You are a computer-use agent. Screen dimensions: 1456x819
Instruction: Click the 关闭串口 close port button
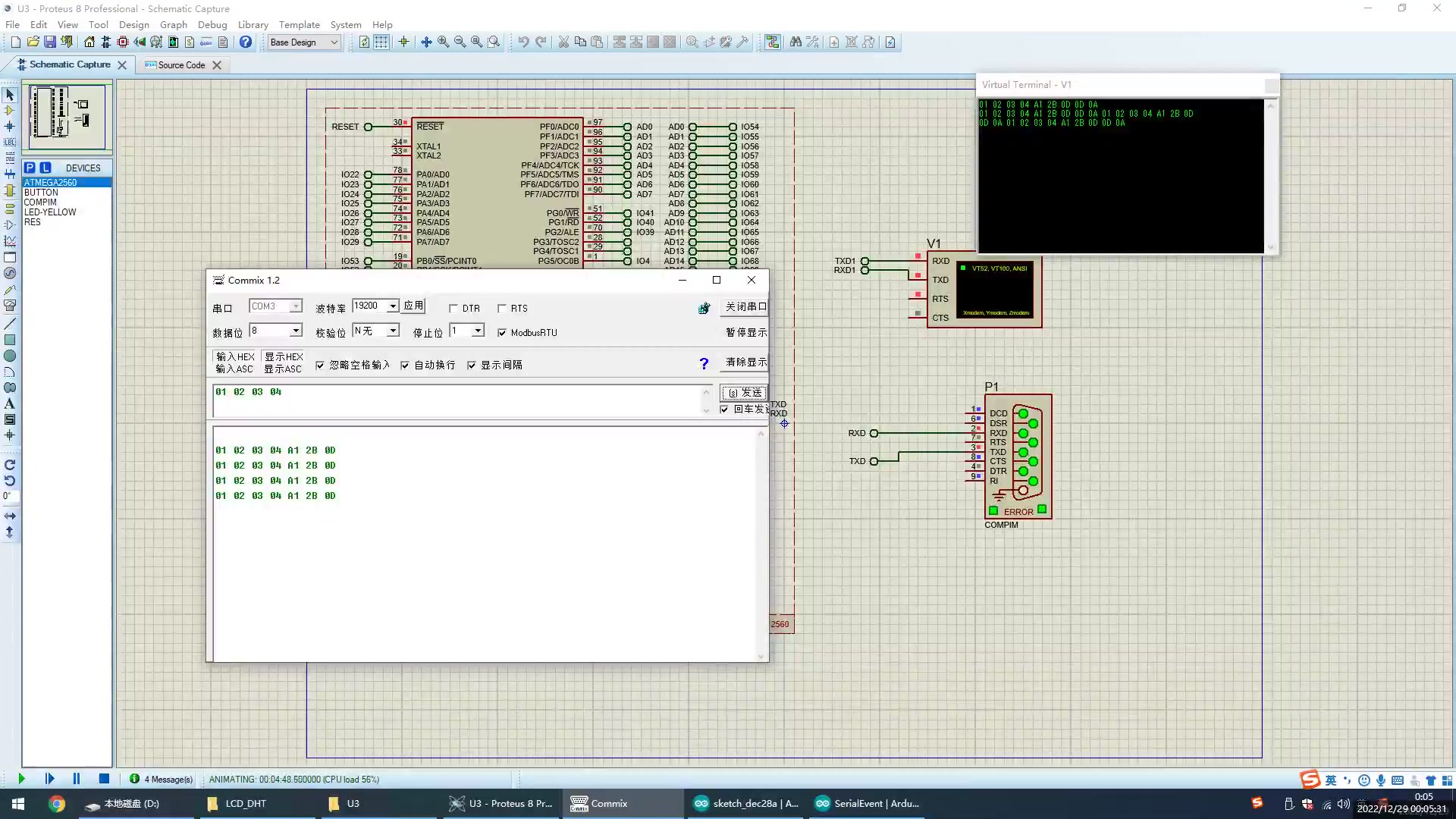(745, 307)
